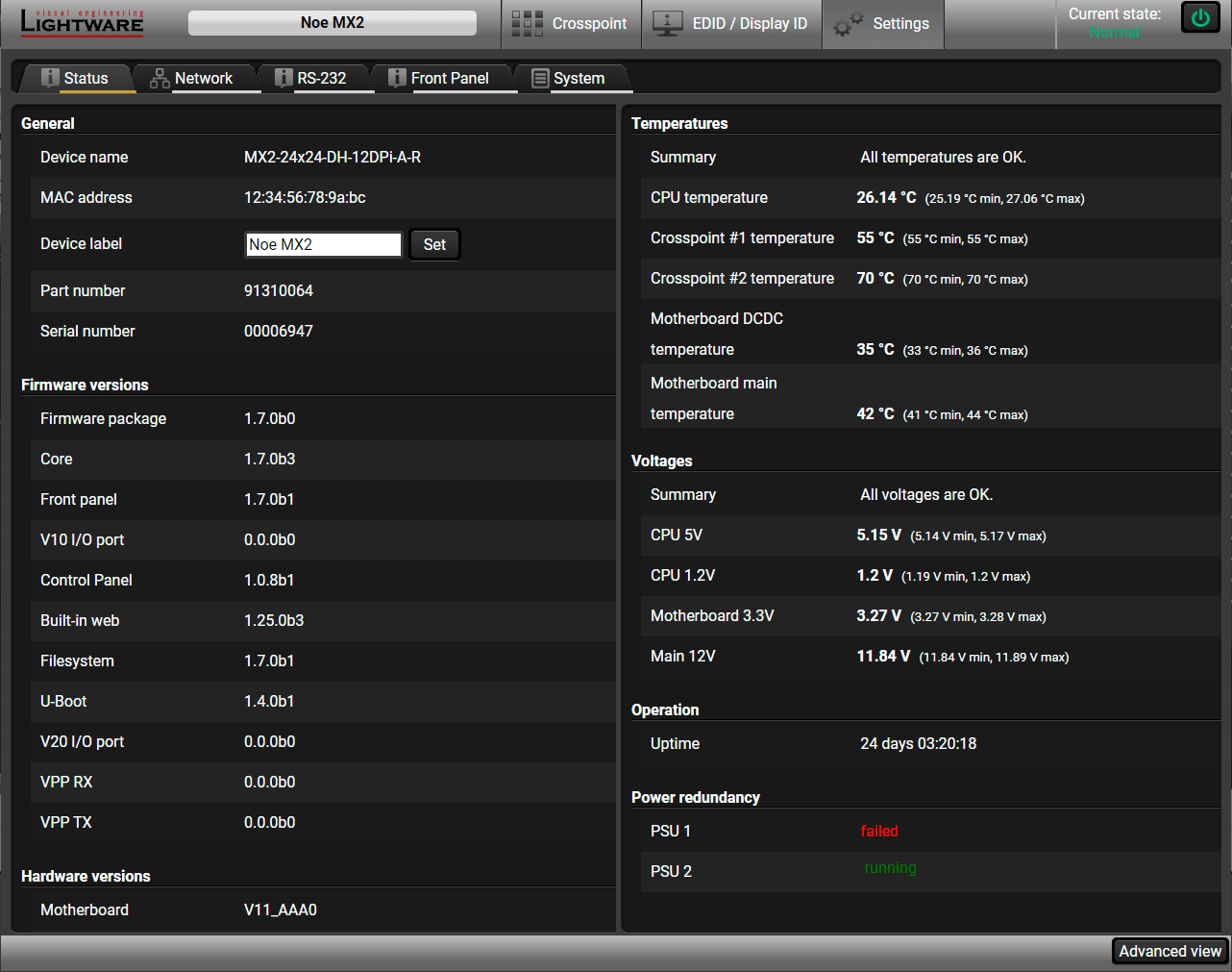Open the Settings menu

(883, 24)
